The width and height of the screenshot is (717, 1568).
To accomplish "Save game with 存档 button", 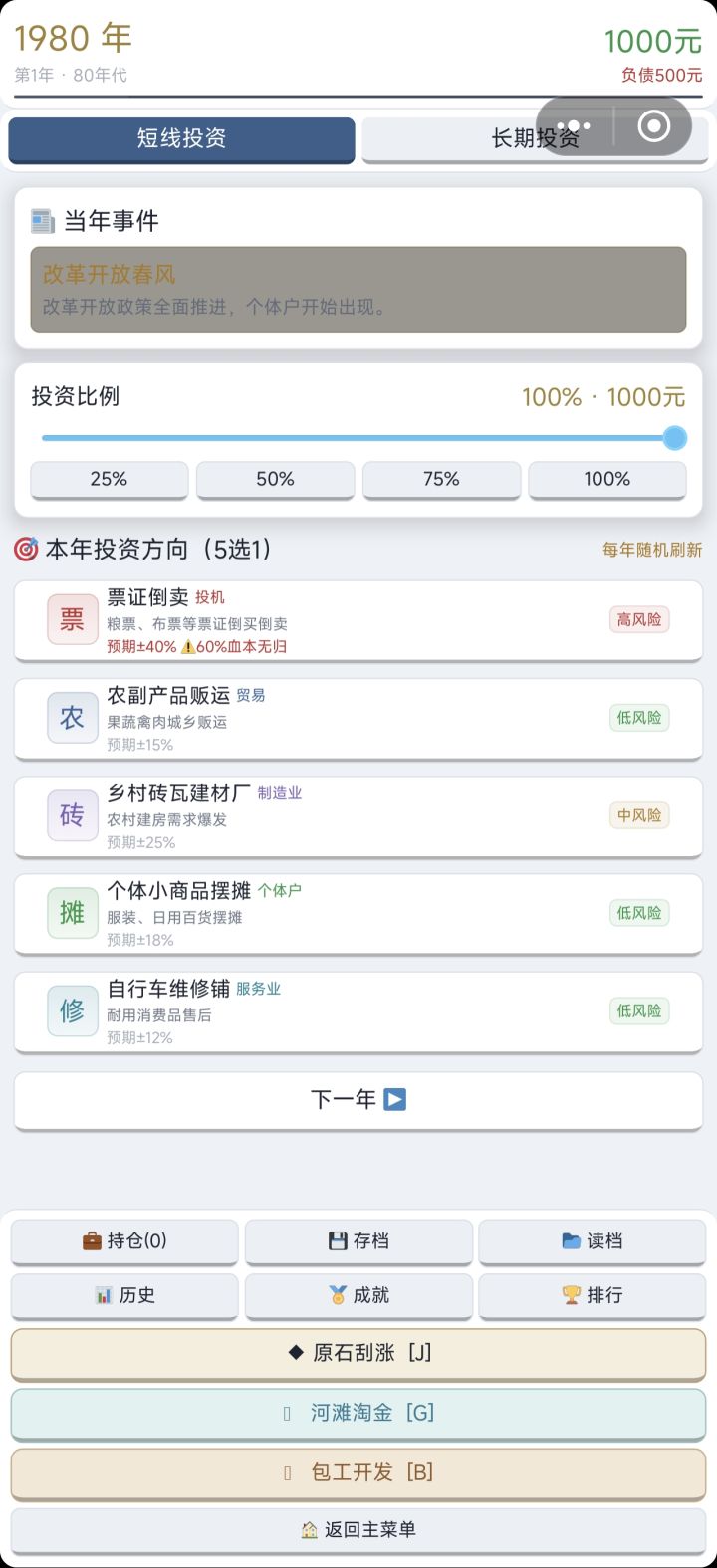I will [358, 1241].
